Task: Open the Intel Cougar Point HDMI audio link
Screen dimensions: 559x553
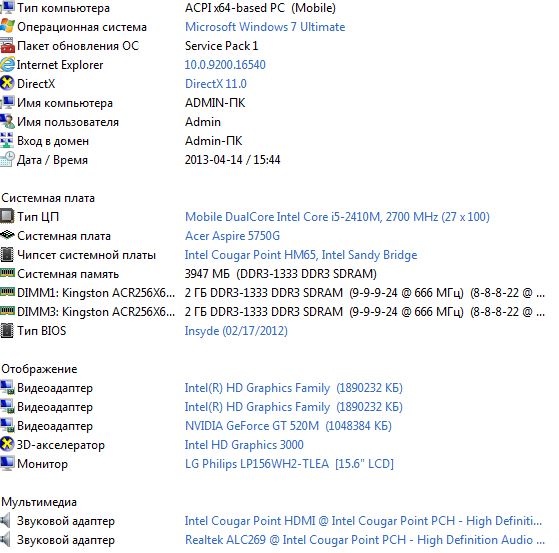Action: coord(363,521)
